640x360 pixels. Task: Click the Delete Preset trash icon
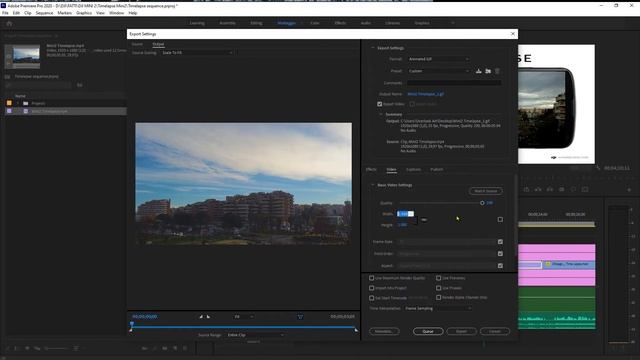[497, 71]
